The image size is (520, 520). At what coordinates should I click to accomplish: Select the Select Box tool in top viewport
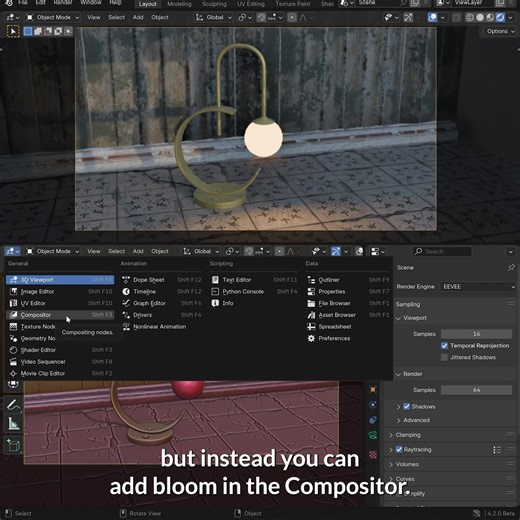click(x=13, y=31)
